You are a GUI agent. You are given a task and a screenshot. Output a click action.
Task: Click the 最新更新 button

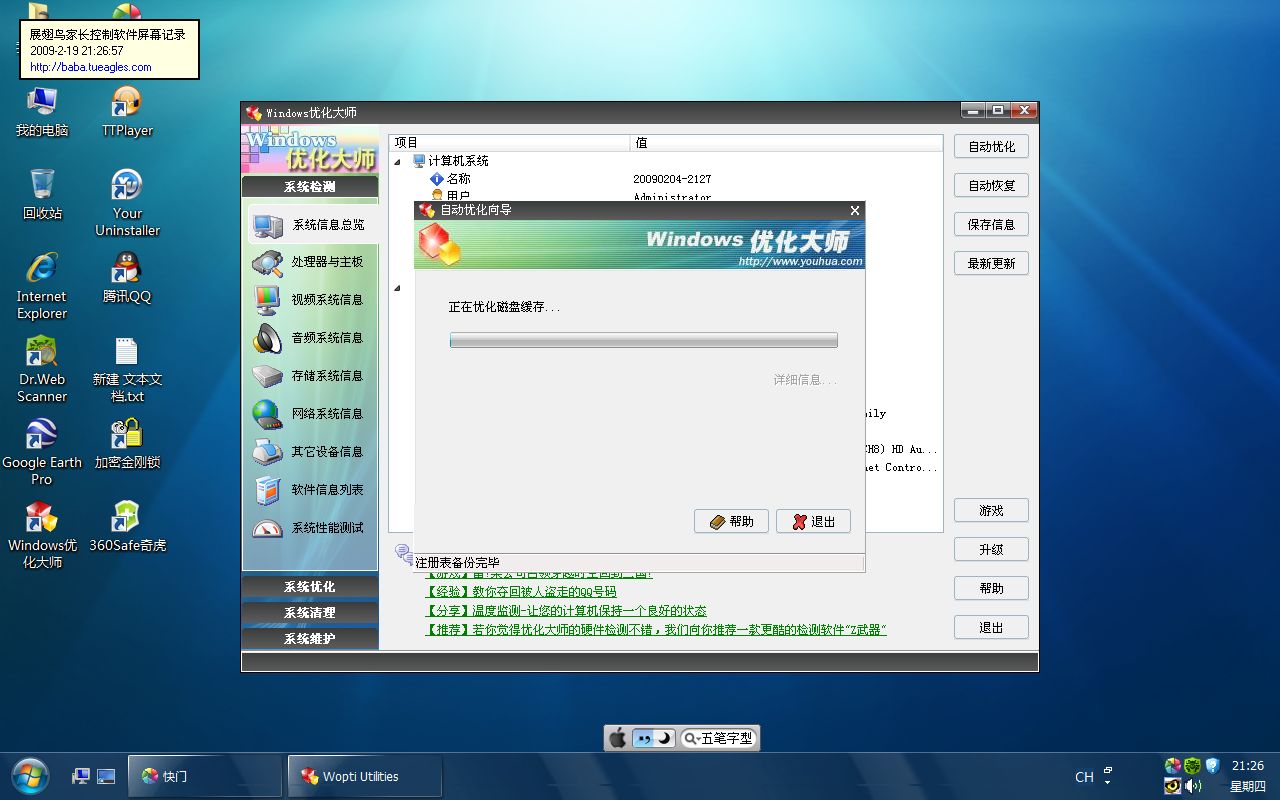[x=991, y=264]
